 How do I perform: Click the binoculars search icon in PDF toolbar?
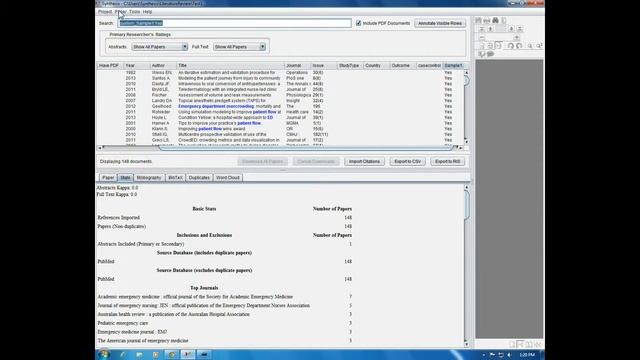pos(496,20)
